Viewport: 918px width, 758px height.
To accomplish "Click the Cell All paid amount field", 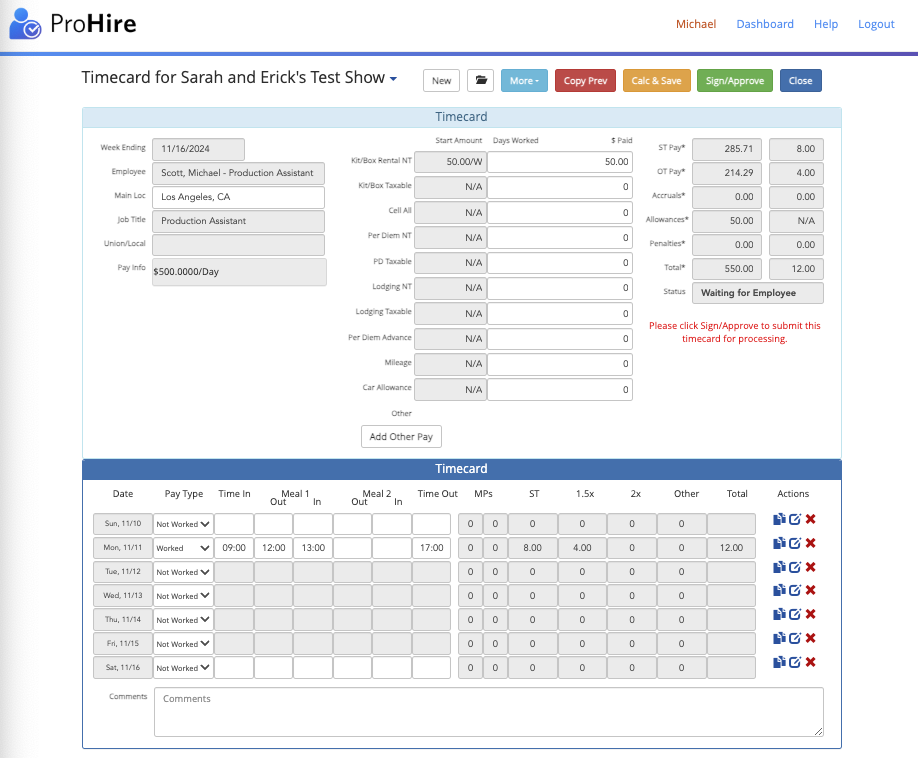I will click(560, 212).
